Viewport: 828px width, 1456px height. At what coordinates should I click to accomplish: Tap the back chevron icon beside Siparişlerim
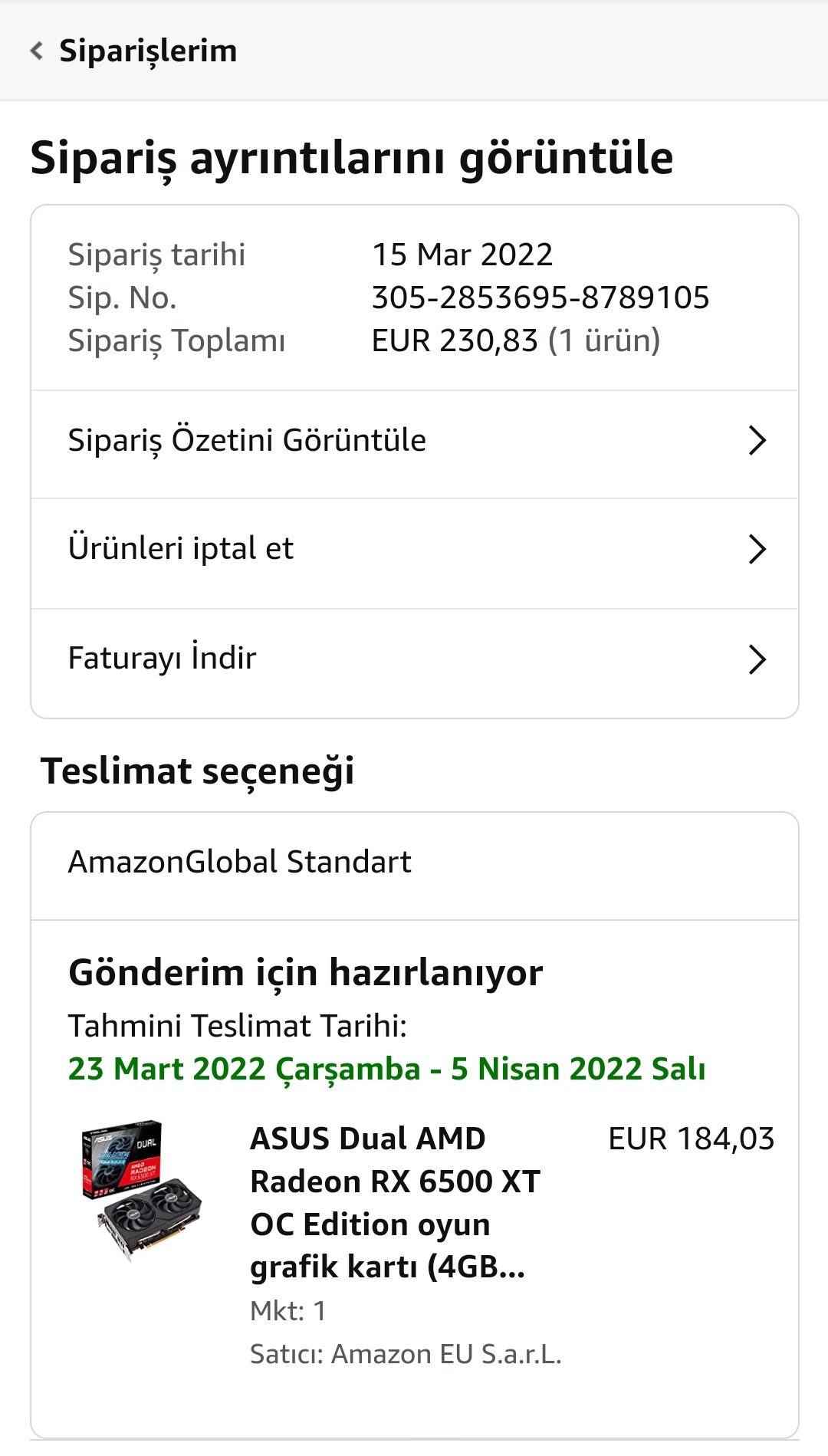pyautogui.click(x=36, y=51)
